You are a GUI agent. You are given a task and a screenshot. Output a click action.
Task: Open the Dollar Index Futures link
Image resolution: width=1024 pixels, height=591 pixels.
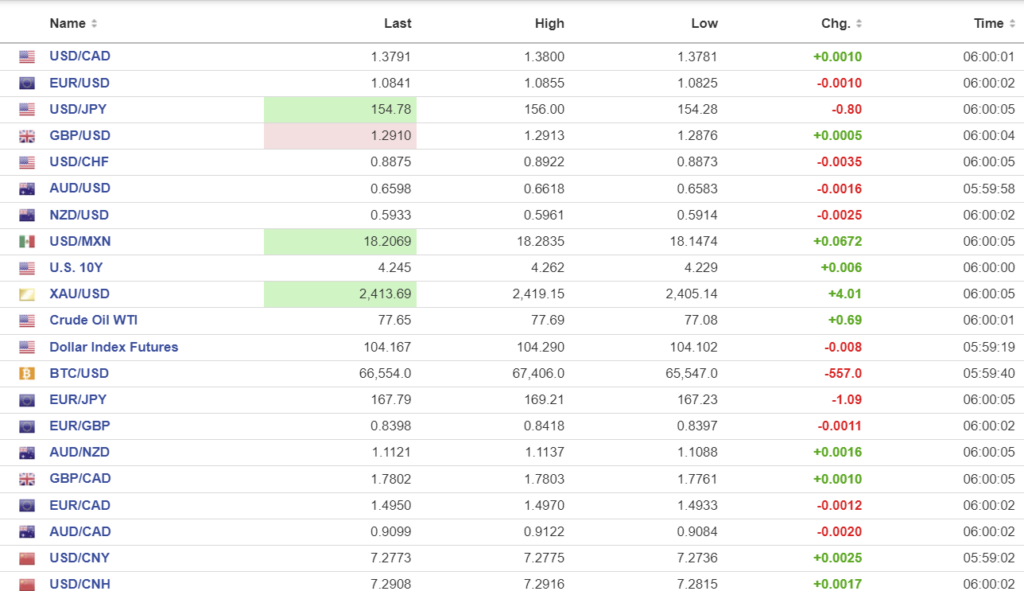point(113,347)
